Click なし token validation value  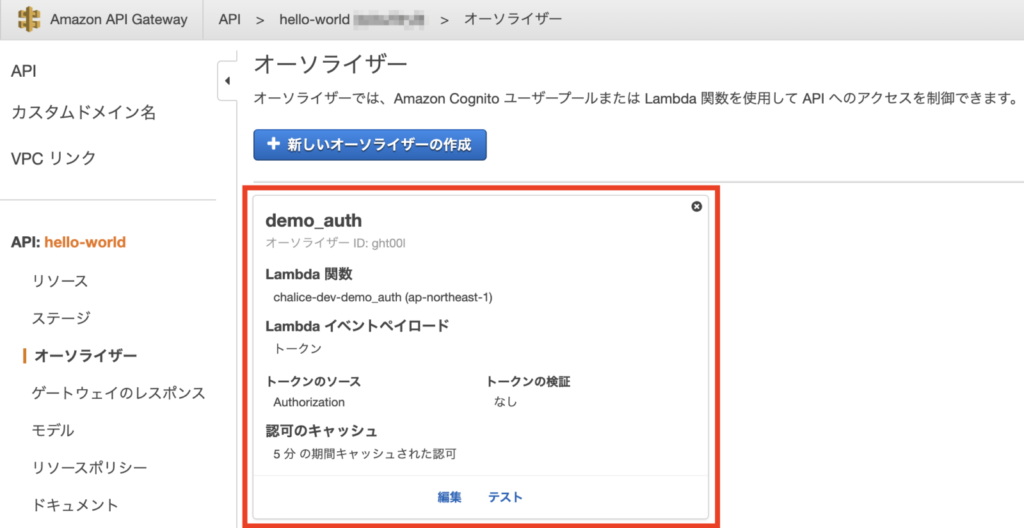point(505,402)
